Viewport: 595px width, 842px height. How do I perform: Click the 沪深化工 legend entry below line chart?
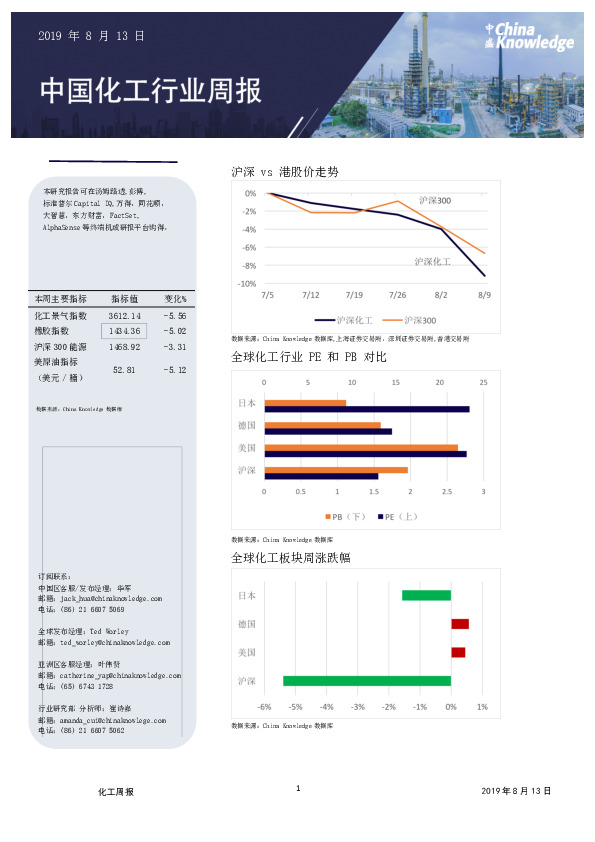click(x=344, y=320)
